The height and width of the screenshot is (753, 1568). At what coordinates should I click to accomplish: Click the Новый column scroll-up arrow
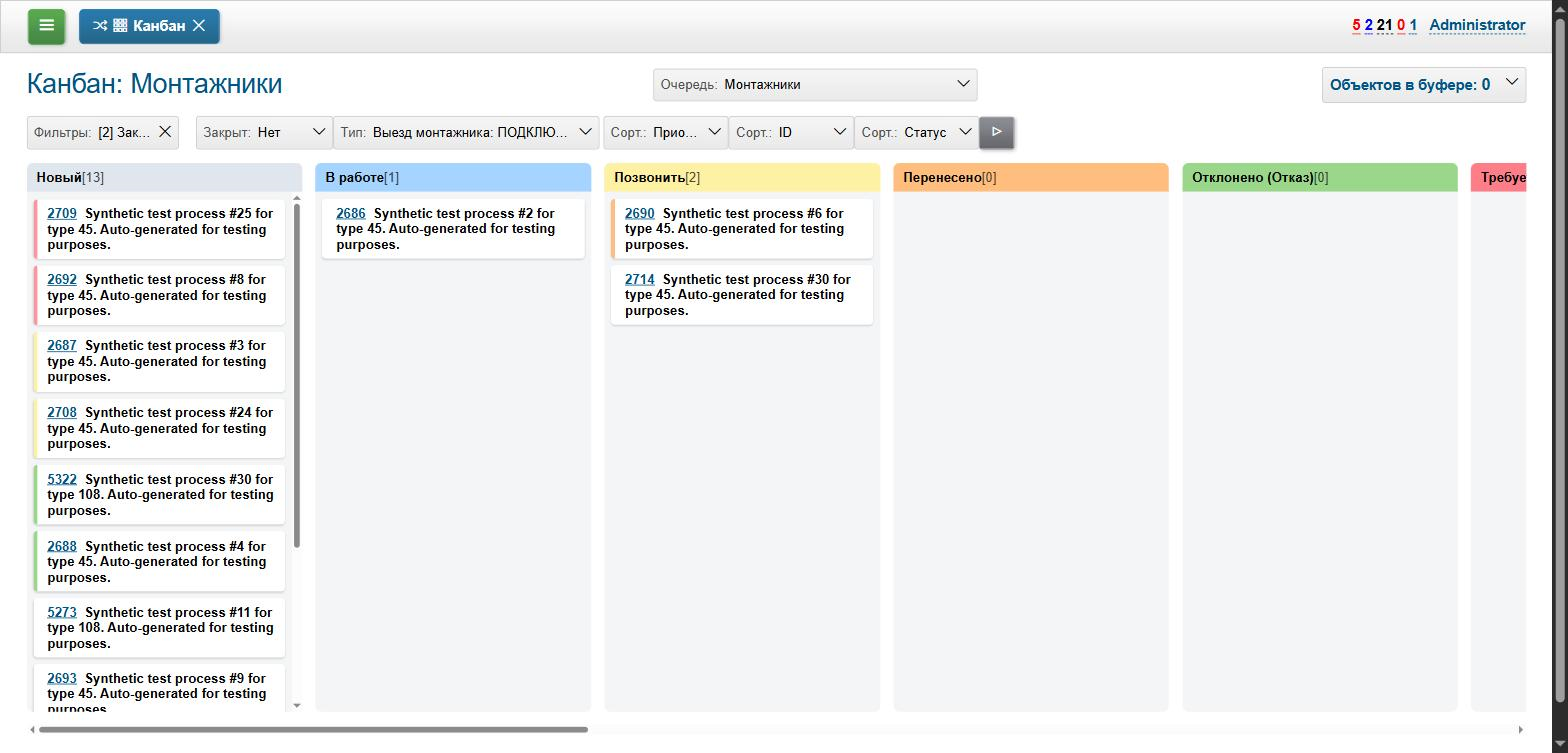point(297,199)
